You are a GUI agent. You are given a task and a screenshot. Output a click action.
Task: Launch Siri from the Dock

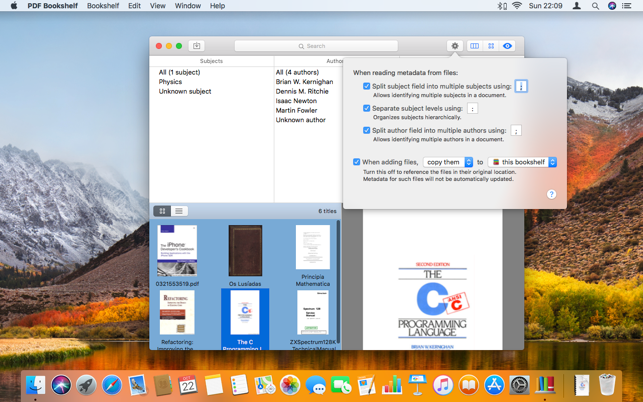[61, 386]
